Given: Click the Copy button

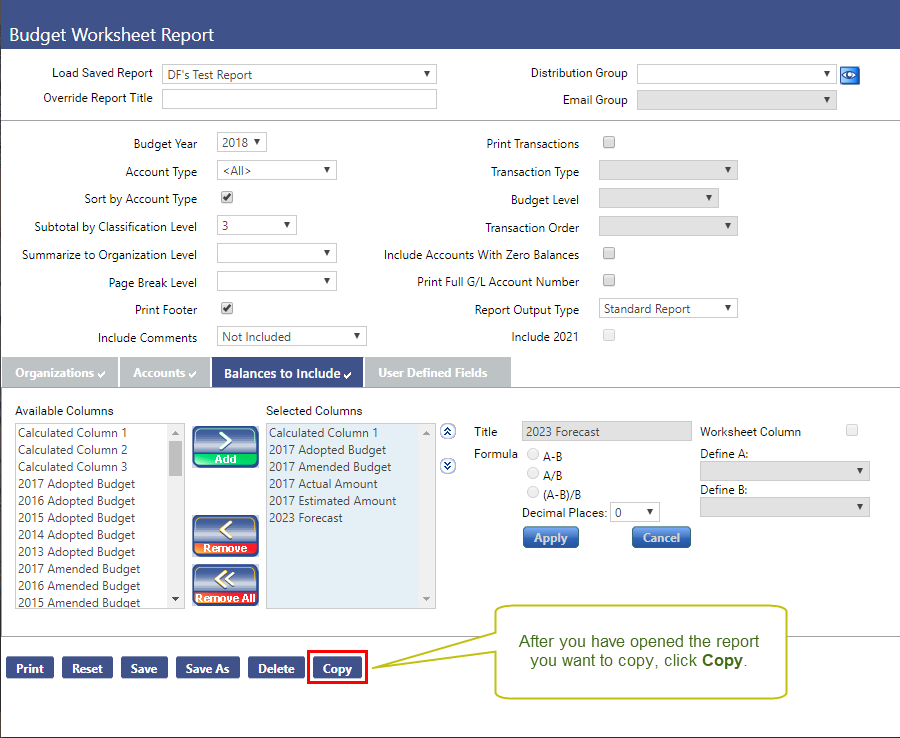Looking at the screenshot, I should (x=337, y=668).
